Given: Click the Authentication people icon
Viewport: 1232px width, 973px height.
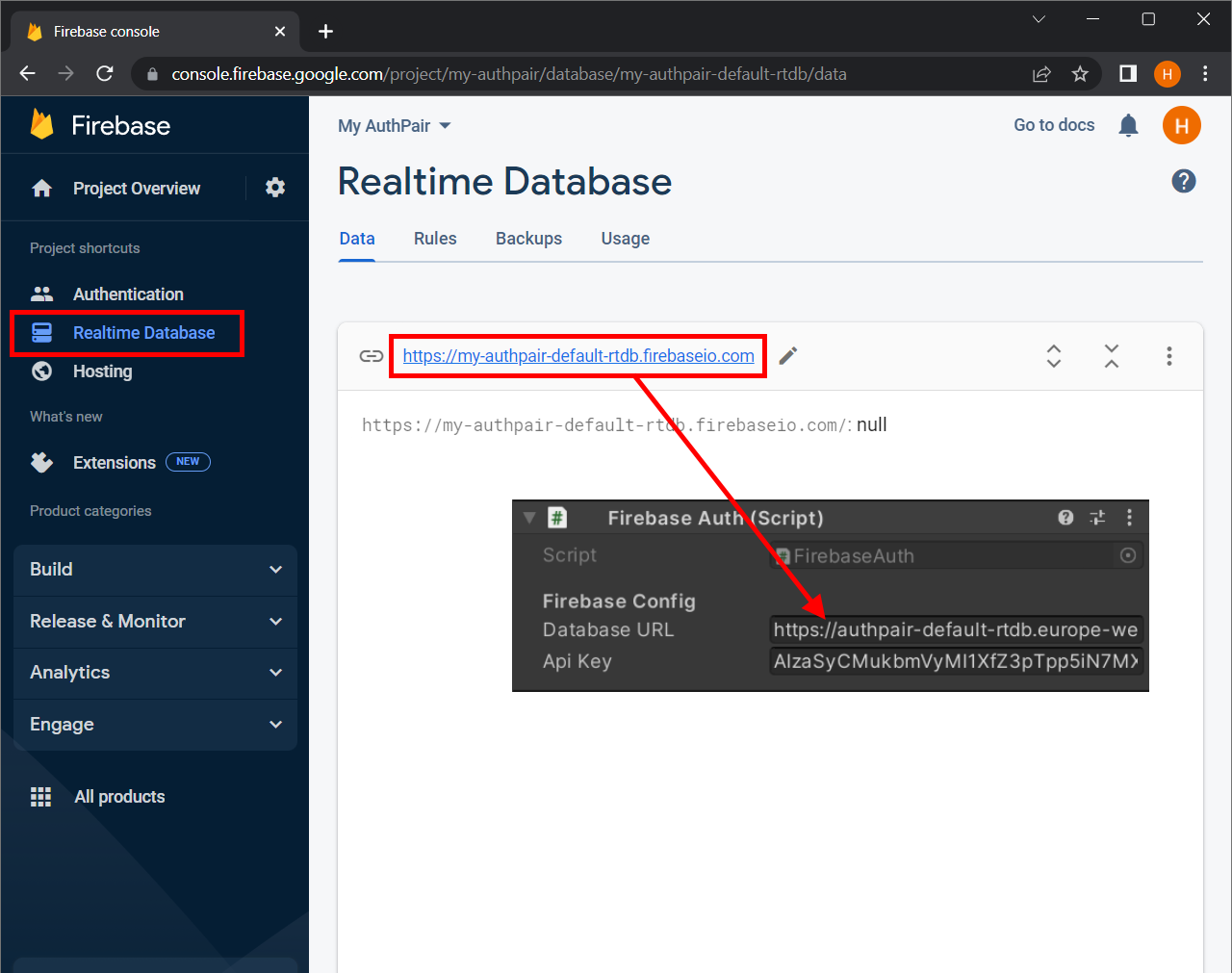Looking at the screenshot, I should [x=41, y=294].
